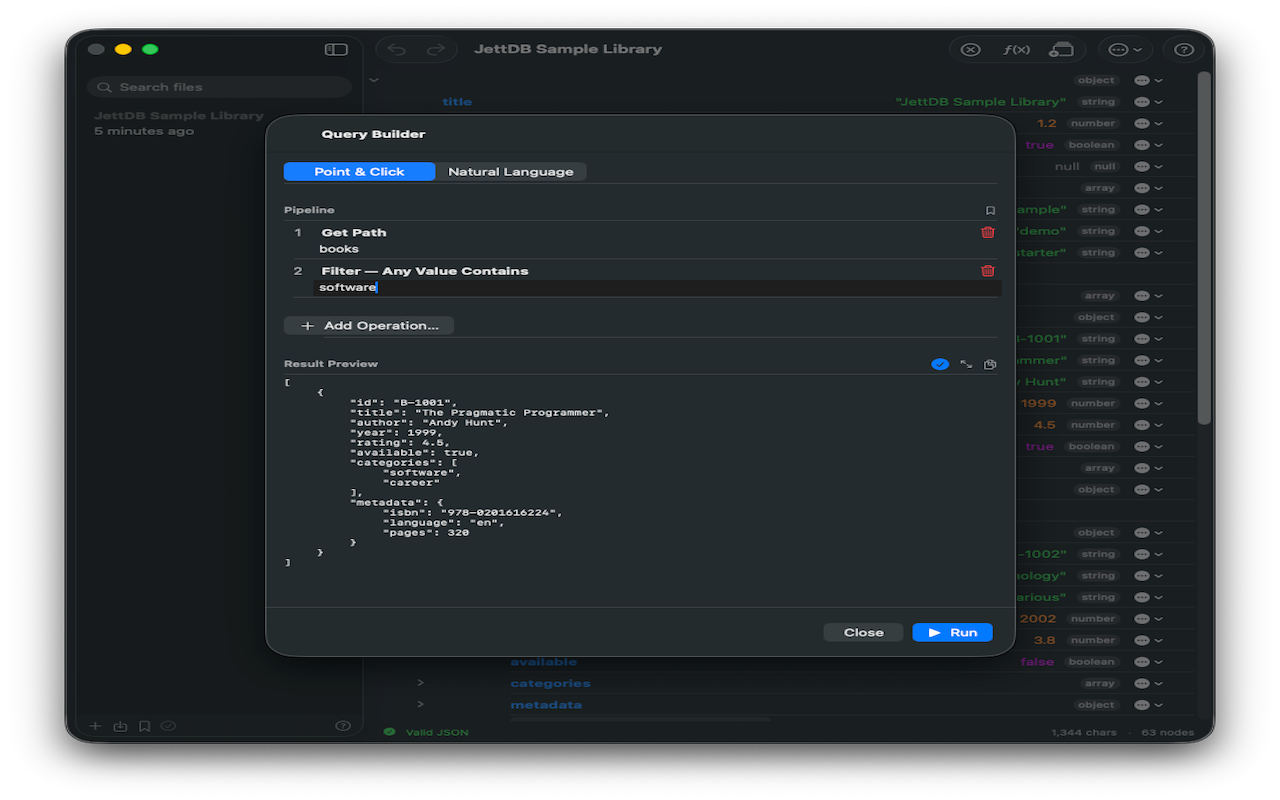This screenshot has width=1280, height=800.
Task: Select the 'title' key in tree
Action: (x=457, y=102)
